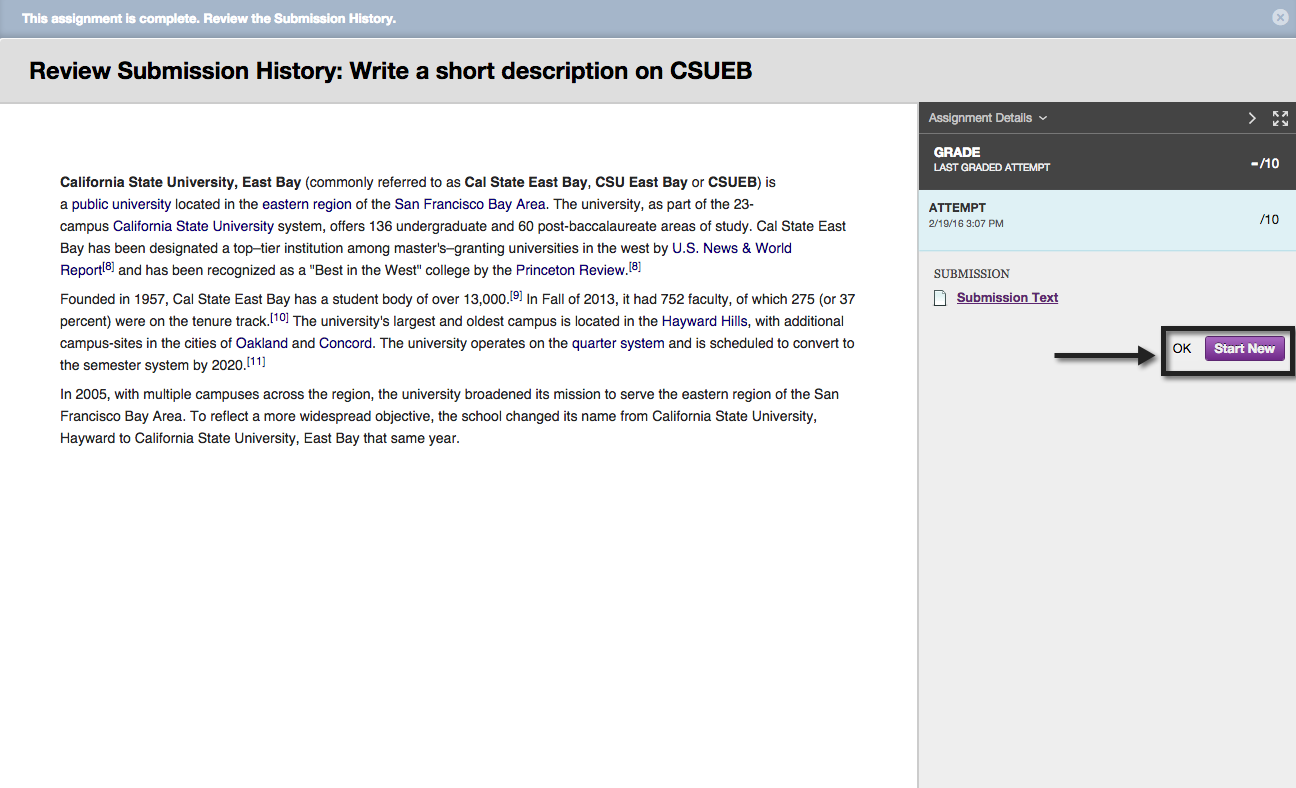The height and width of the screenshot is (788, 1296).
Task: Toggle full screen view icon
Action: pyautogui.click(x=1280, y=118)
